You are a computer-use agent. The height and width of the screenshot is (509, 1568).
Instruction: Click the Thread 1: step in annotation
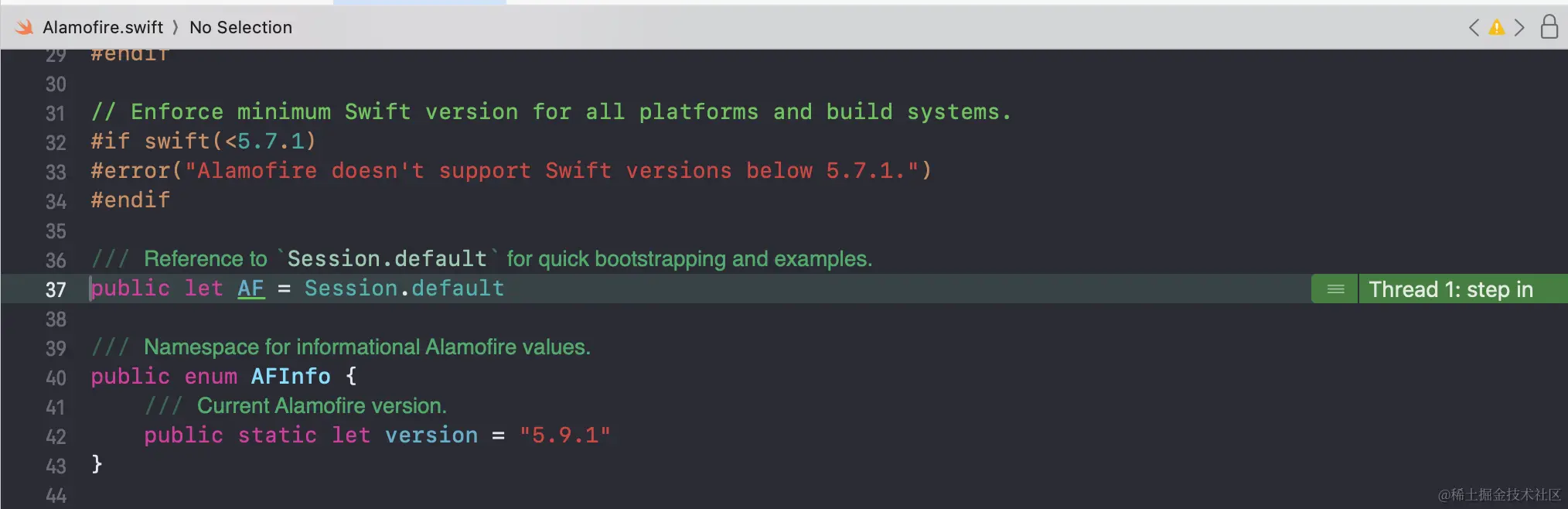(1450, 289)
